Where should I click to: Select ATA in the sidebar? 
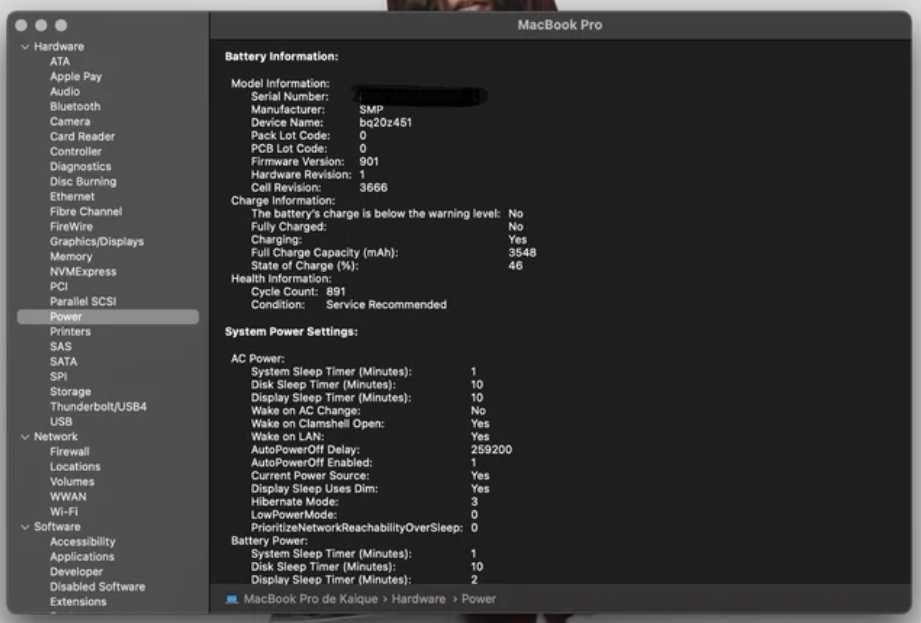(x=60, y=62)
